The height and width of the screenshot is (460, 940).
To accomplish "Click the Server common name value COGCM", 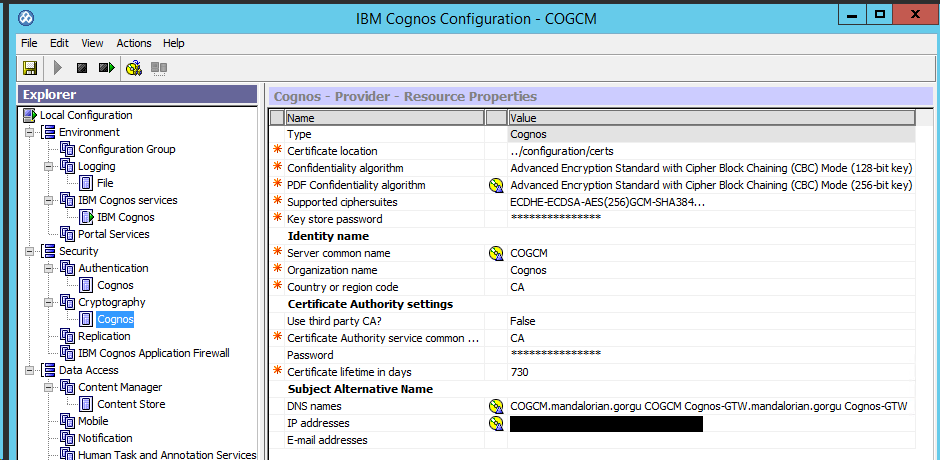I will [x=712, y=253].
